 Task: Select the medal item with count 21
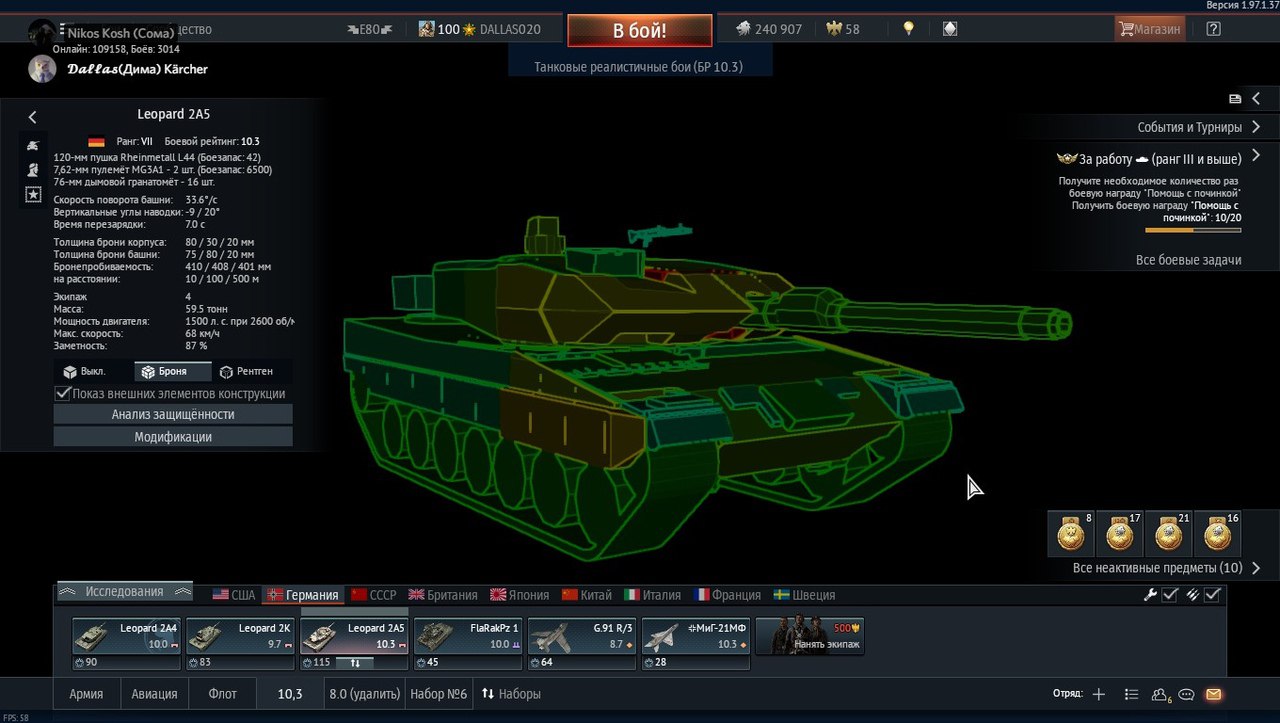pyautogui.click(x=1168, y=534)
